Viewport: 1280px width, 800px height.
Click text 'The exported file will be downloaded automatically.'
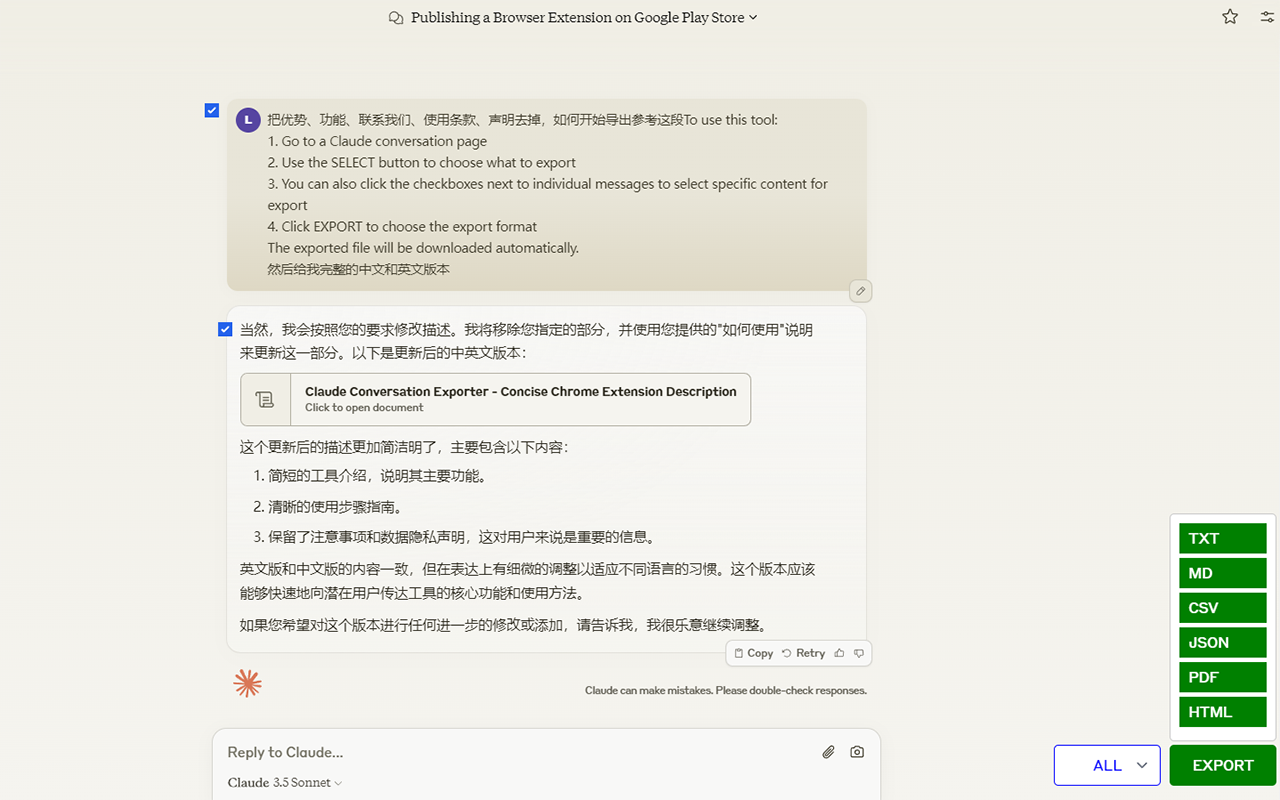point(423,248)
